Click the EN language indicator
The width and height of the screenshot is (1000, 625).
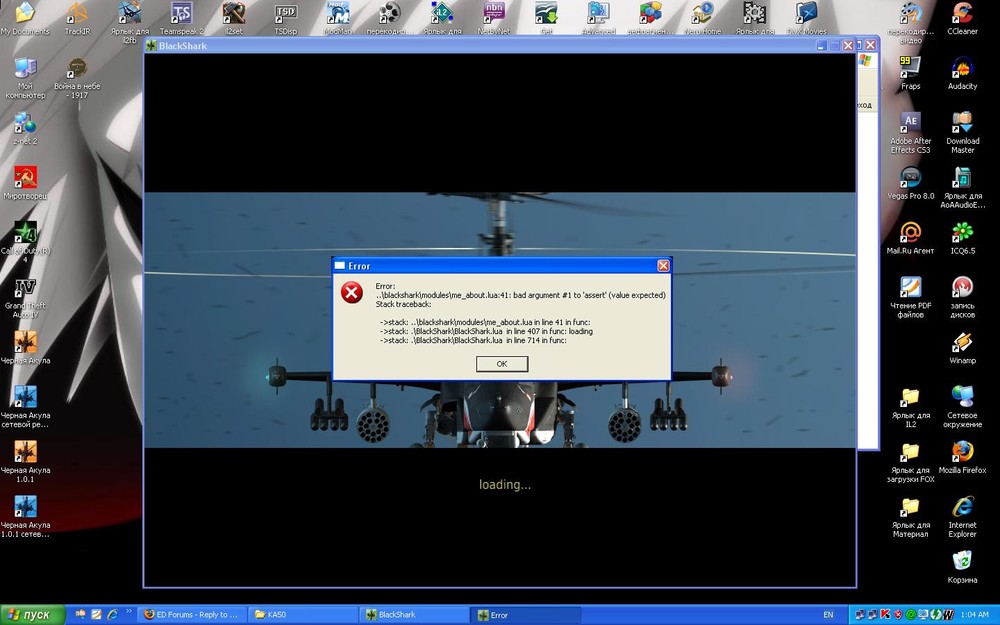coord(828,615)
